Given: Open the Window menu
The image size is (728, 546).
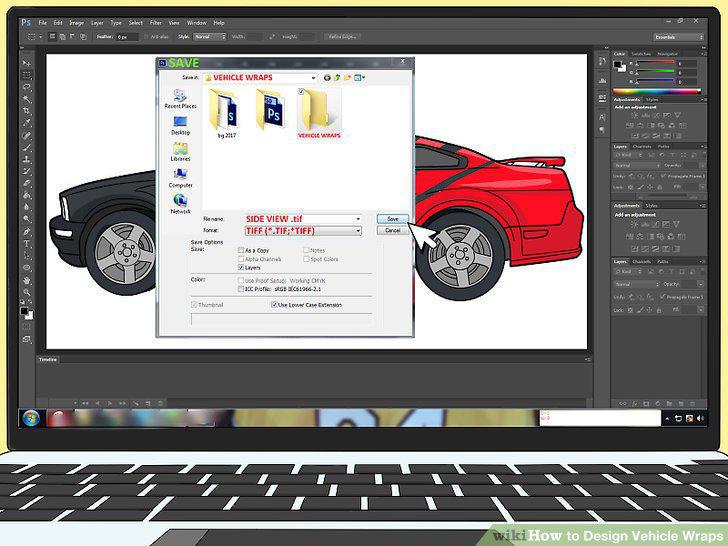Looking at the screenshot, I should pyautogui.click(x=196, y=23).
